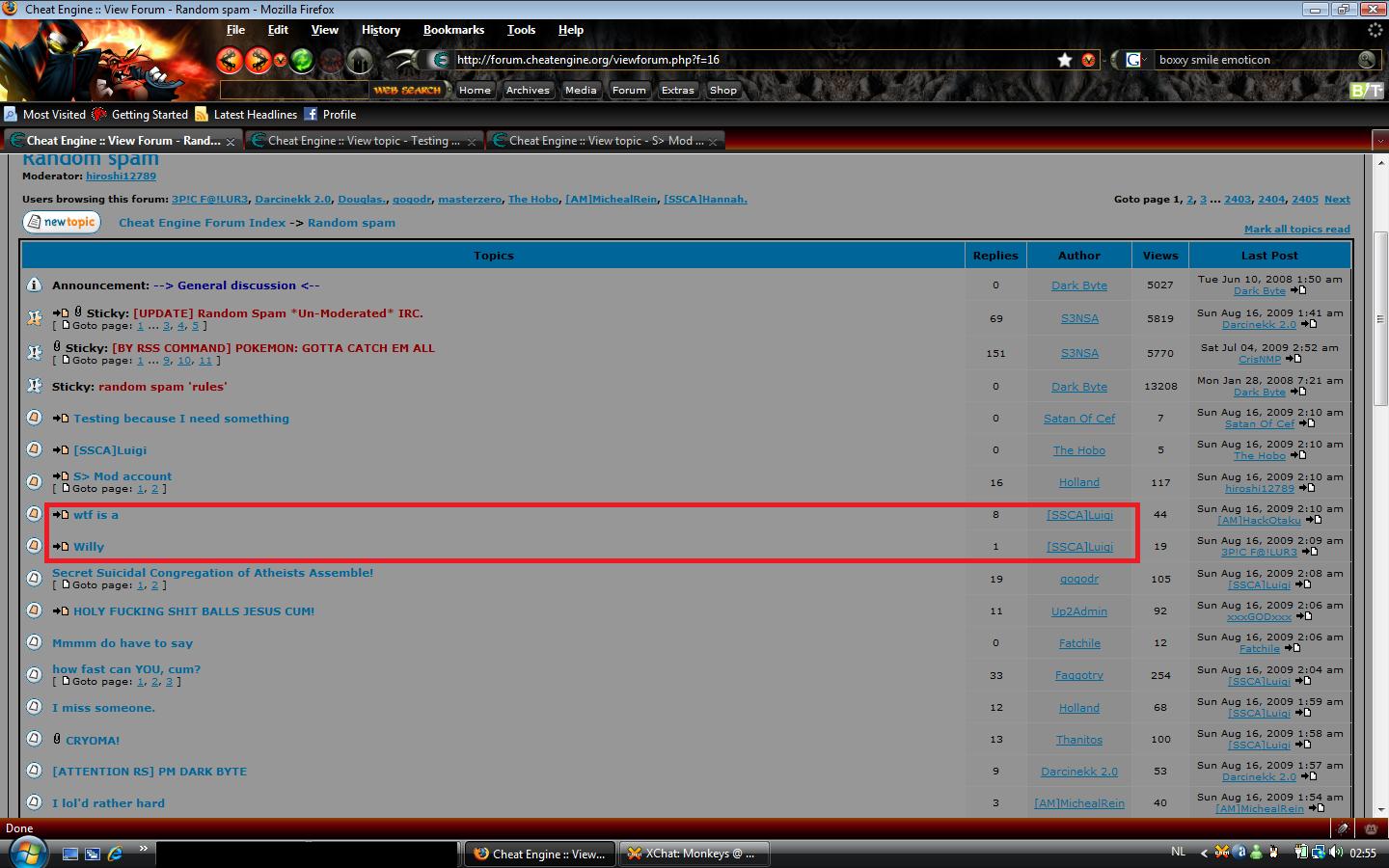This screenshot has height=868, width=1389.
Task: Go to the Next page link
Action: pyautogui.click(x=1337, y=200)
